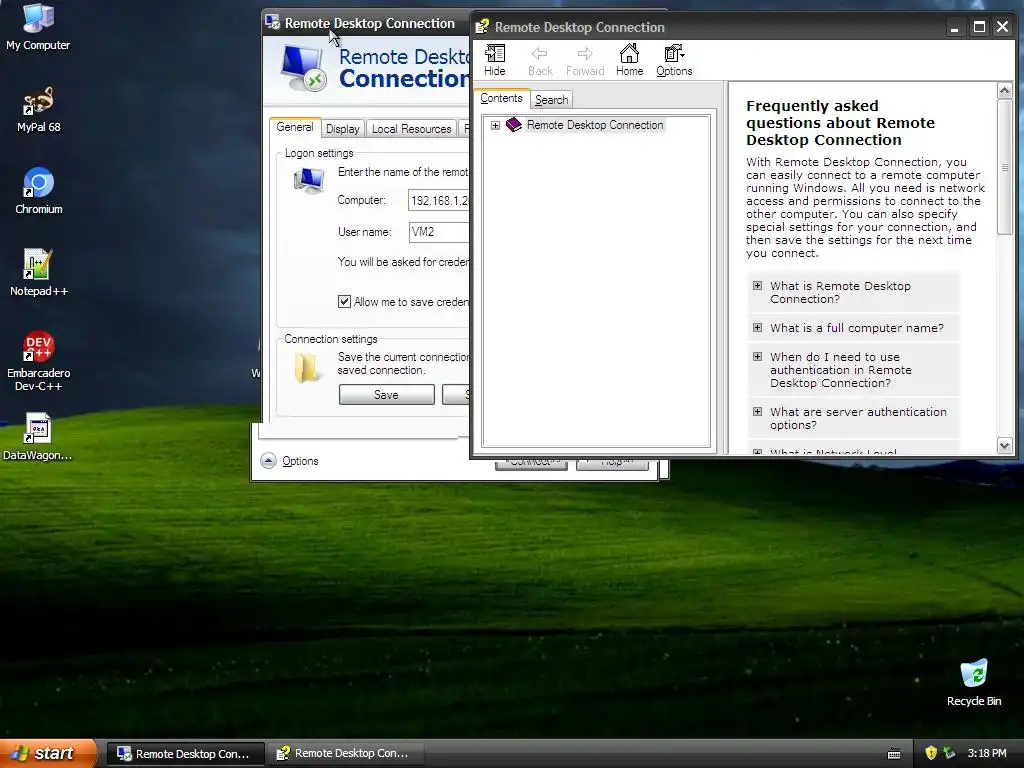Select the DataWagon desktop shortcut

[38, 437]
